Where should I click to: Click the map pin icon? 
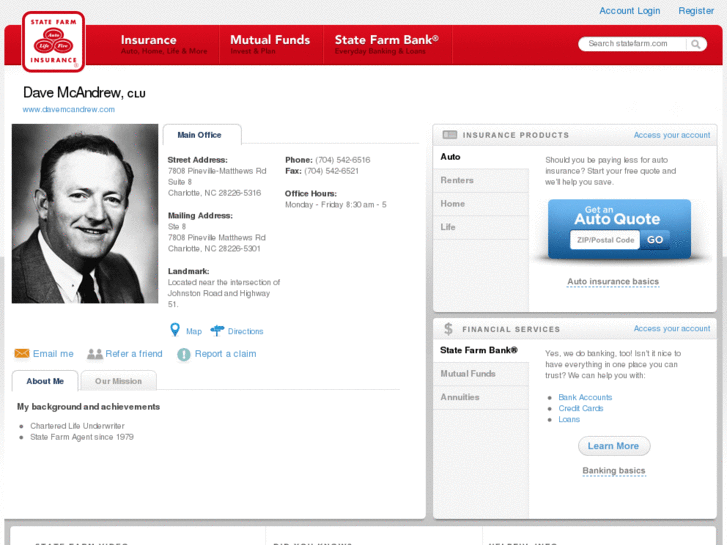(x=175, y=330)
